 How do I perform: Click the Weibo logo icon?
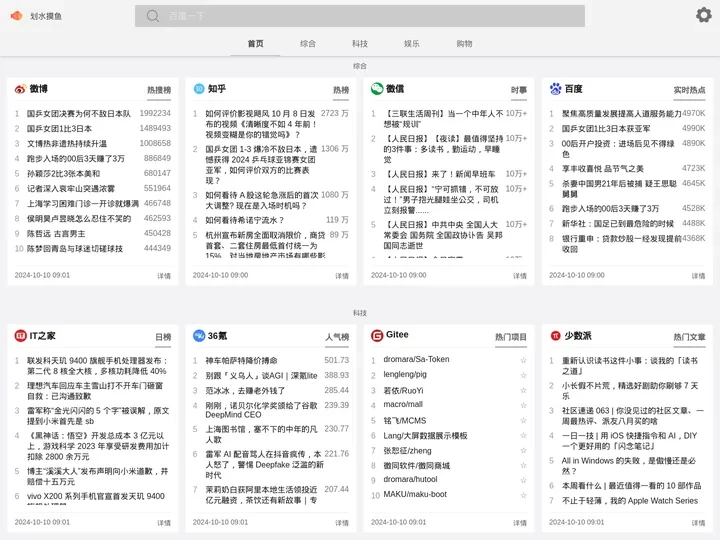(20, 89)
